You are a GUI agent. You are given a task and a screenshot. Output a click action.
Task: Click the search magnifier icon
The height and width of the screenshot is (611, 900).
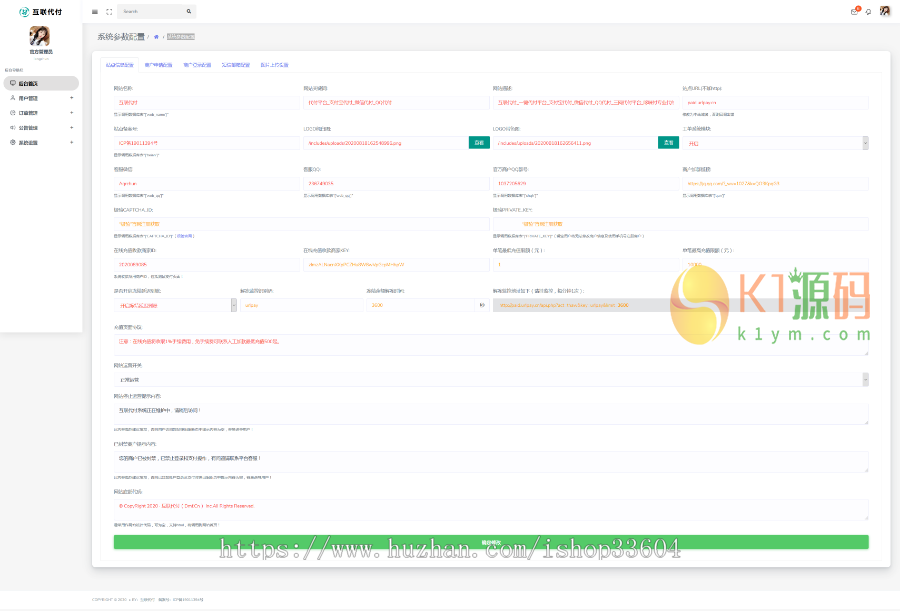tap(189, 12)
